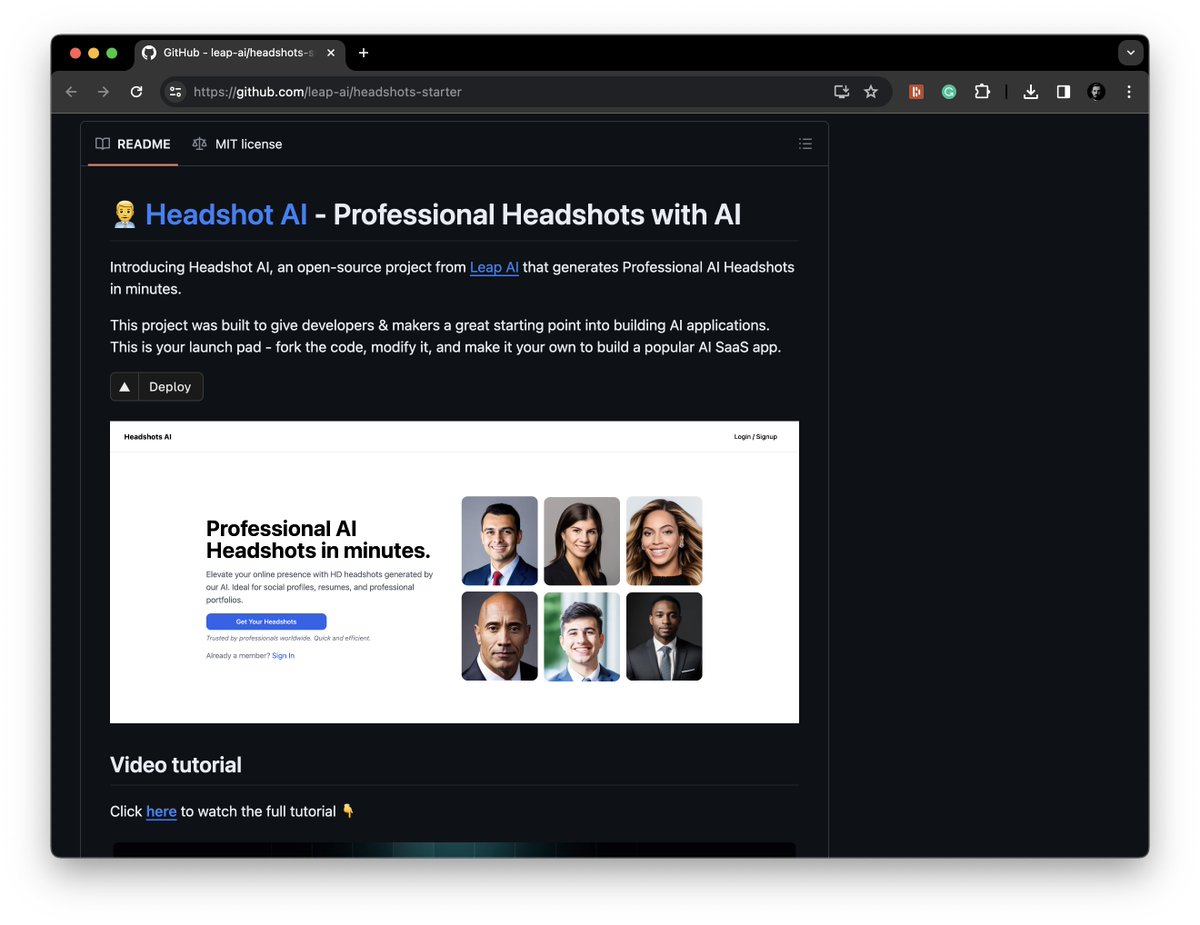1200x925 pixels.
Task: Click the install app icon in address bar
Action: [841, 92]
